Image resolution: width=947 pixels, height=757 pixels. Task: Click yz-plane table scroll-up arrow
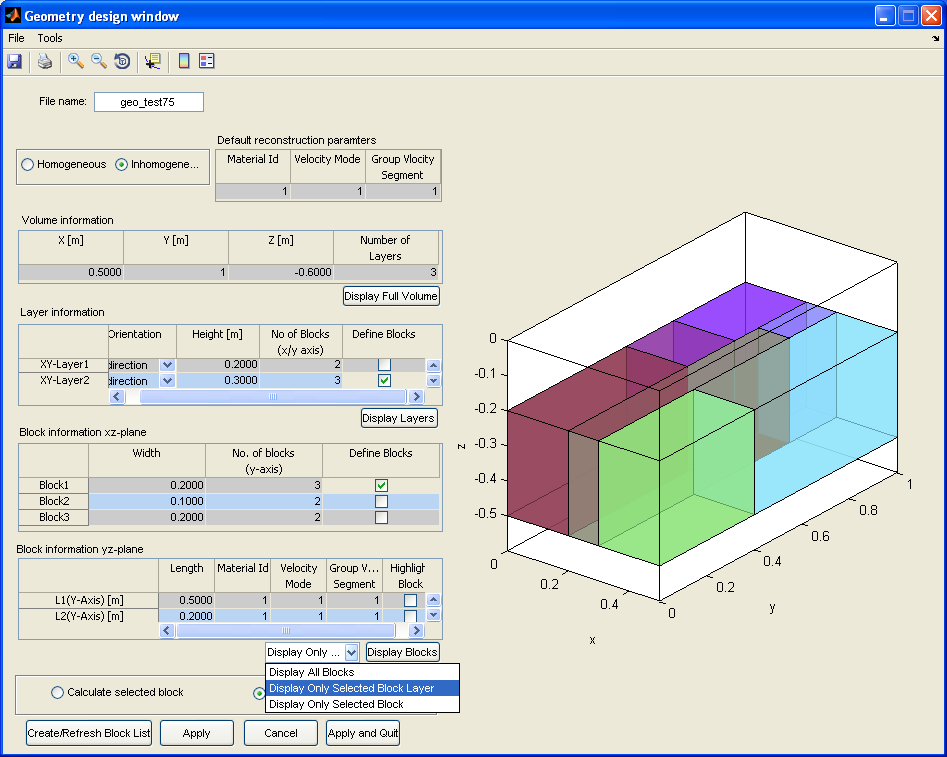433,599
